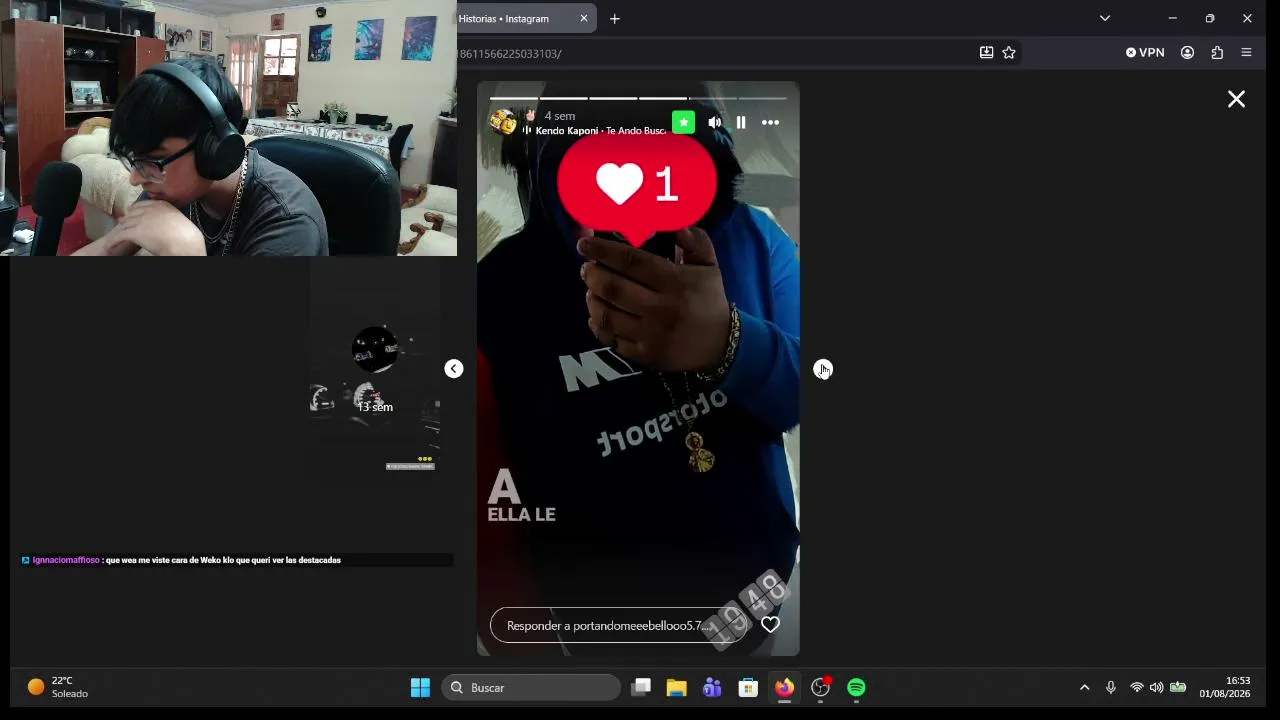The width and height of the screenshot is (1280, 720).
Task: Click the microphone tray icon
Action: 1110,687
